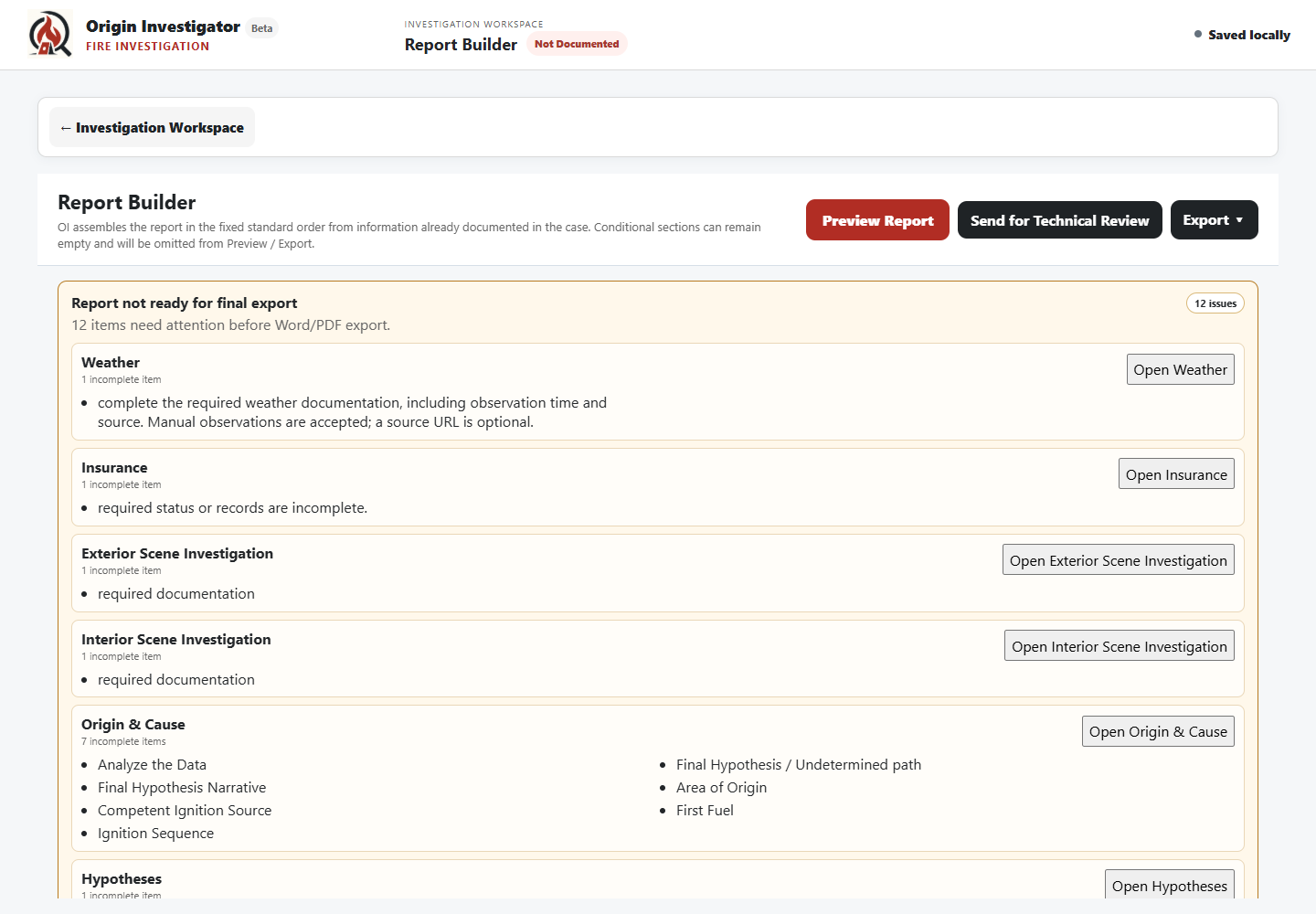Send report for Technical Review
1316x914 pixels.
[1059, 220]
